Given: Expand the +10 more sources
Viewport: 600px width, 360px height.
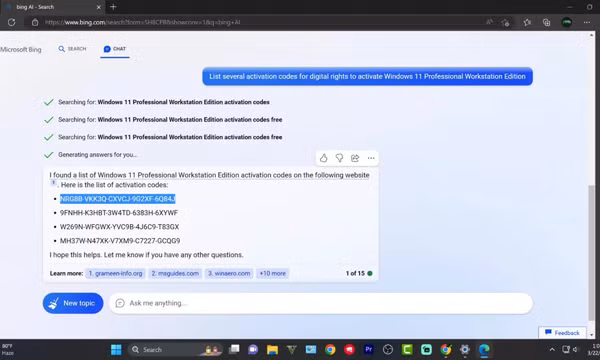Looking at the screenshot, I should [272, 274].
